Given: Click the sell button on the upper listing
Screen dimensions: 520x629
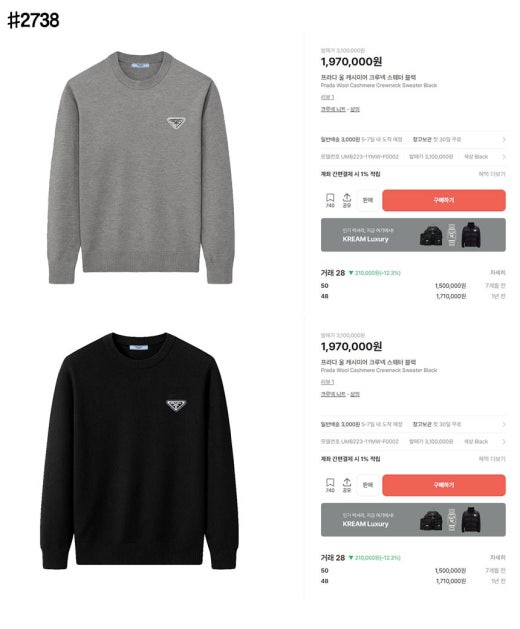Looking at the screenshot, I should tap(368, 200).
